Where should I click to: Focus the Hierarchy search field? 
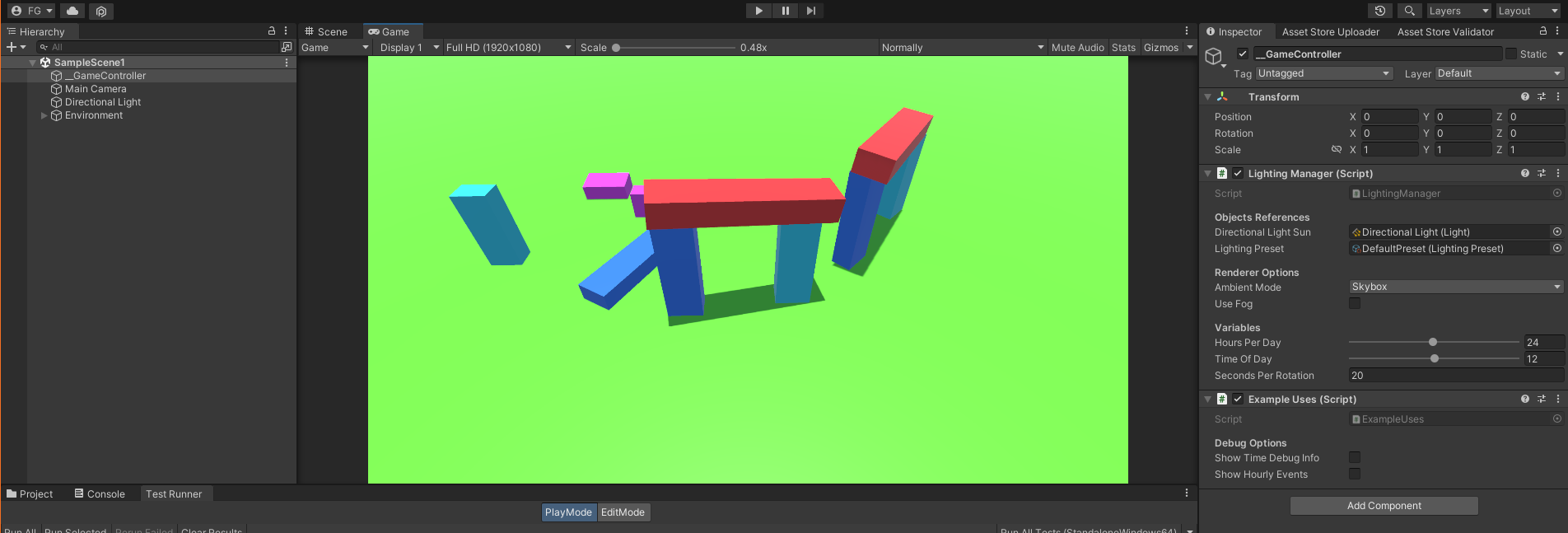(156, 47)
